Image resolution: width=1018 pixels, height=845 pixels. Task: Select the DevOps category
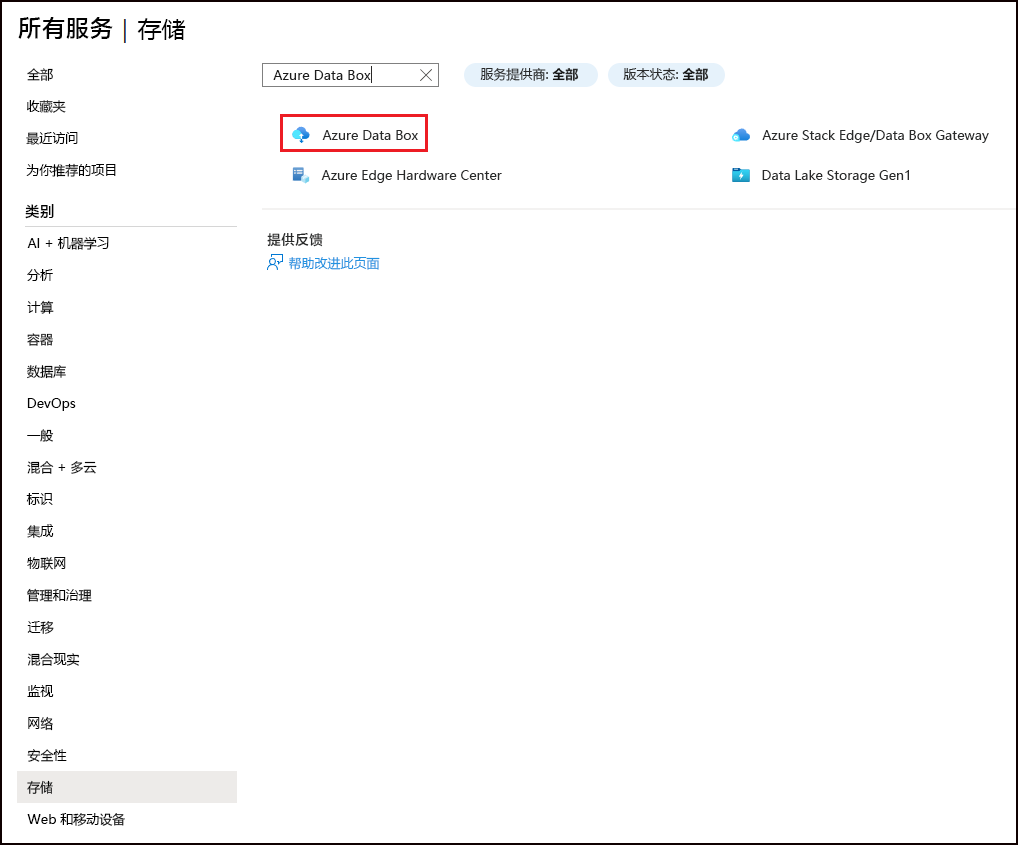click(51, 403)
